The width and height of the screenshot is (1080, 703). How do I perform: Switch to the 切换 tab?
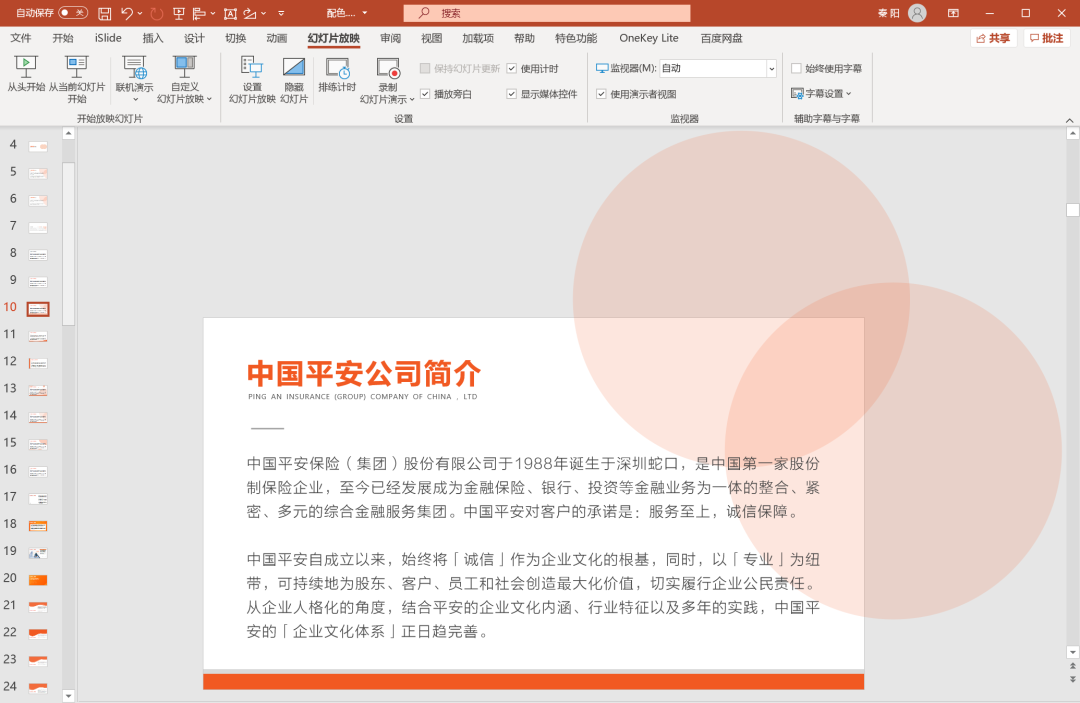click(x=236, y=38)
